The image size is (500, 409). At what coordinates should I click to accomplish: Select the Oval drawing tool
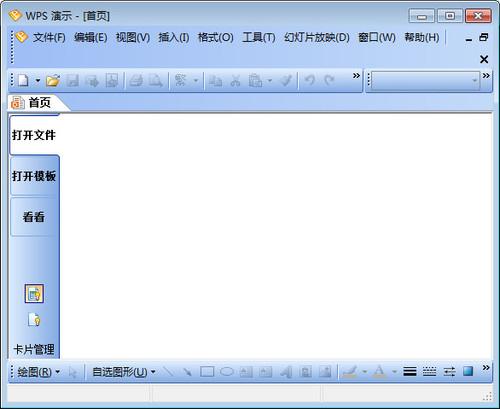[x=227, y=372]
